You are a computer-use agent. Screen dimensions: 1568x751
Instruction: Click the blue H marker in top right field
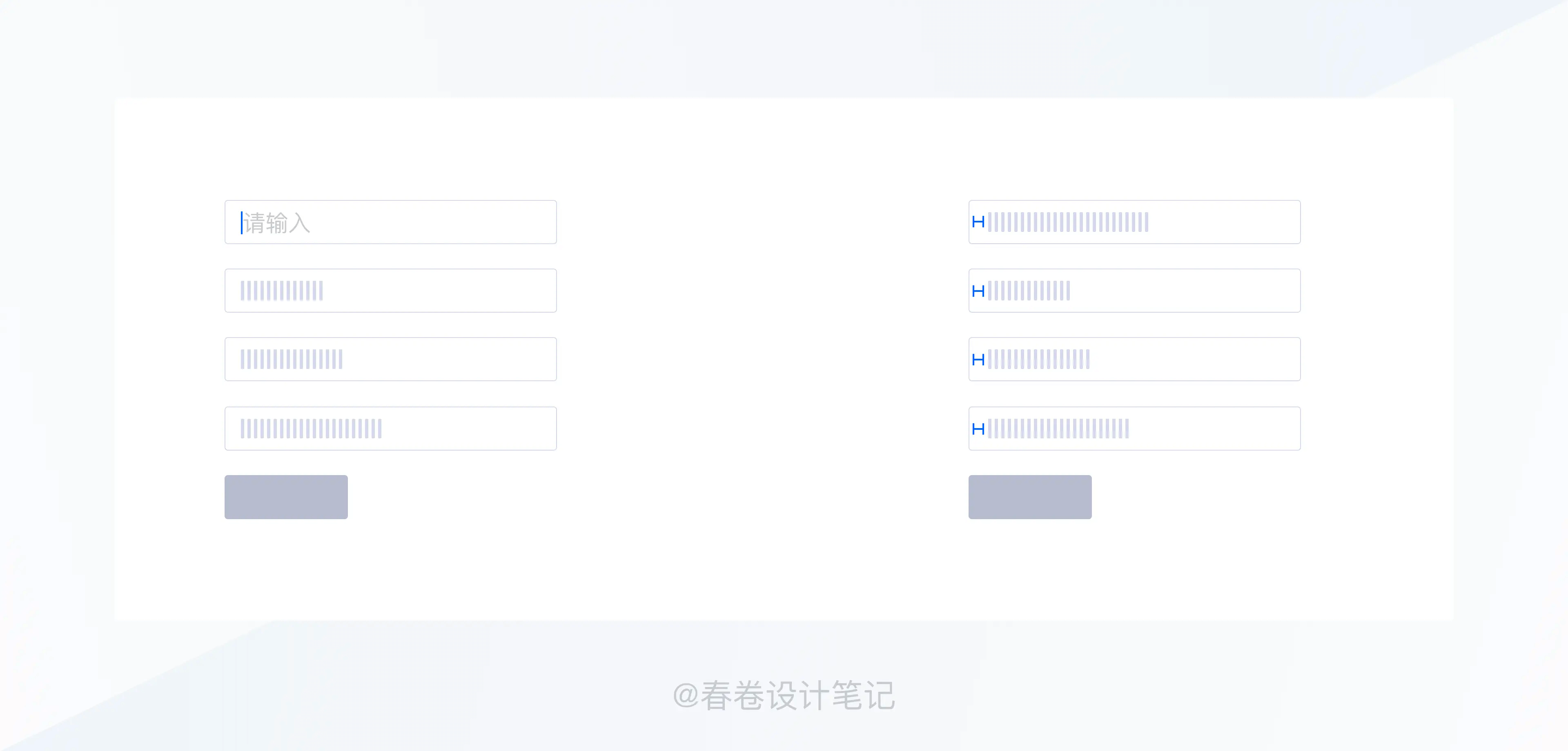[x=978, y=222]
